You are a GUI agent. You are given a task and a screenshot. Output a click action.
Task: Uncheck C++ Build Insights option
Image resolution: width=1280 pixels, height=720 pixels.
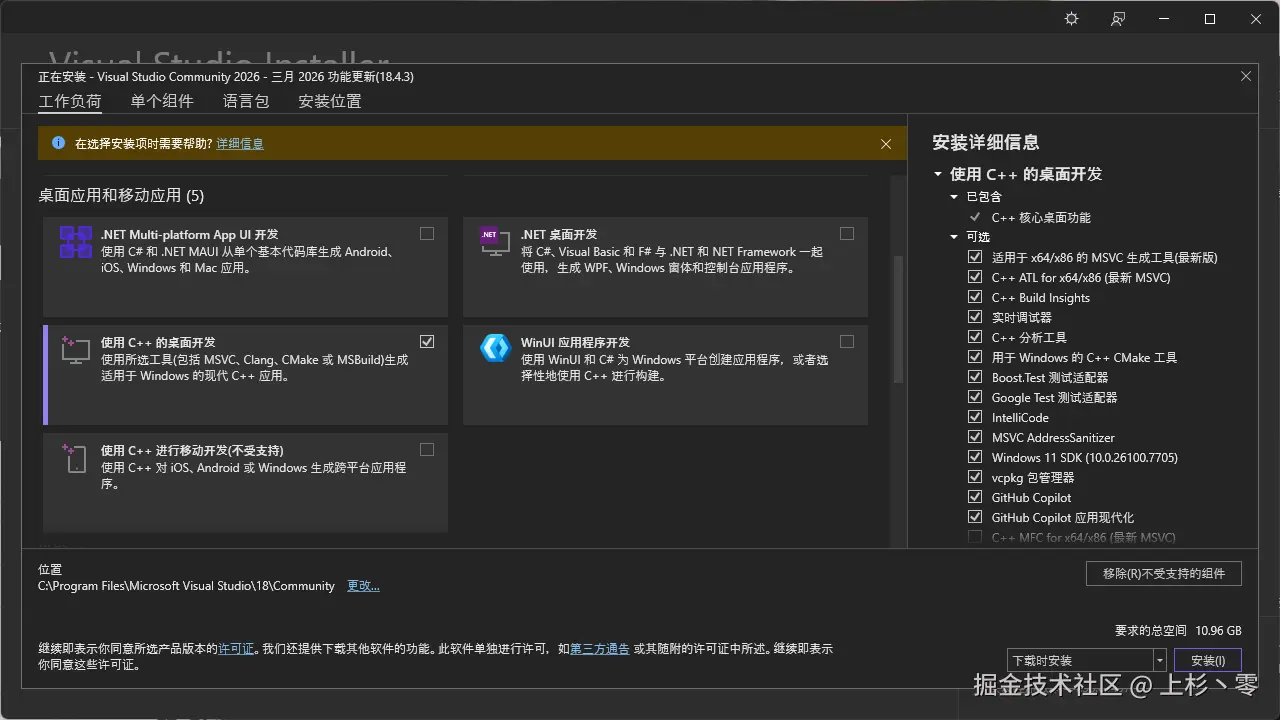975,297
